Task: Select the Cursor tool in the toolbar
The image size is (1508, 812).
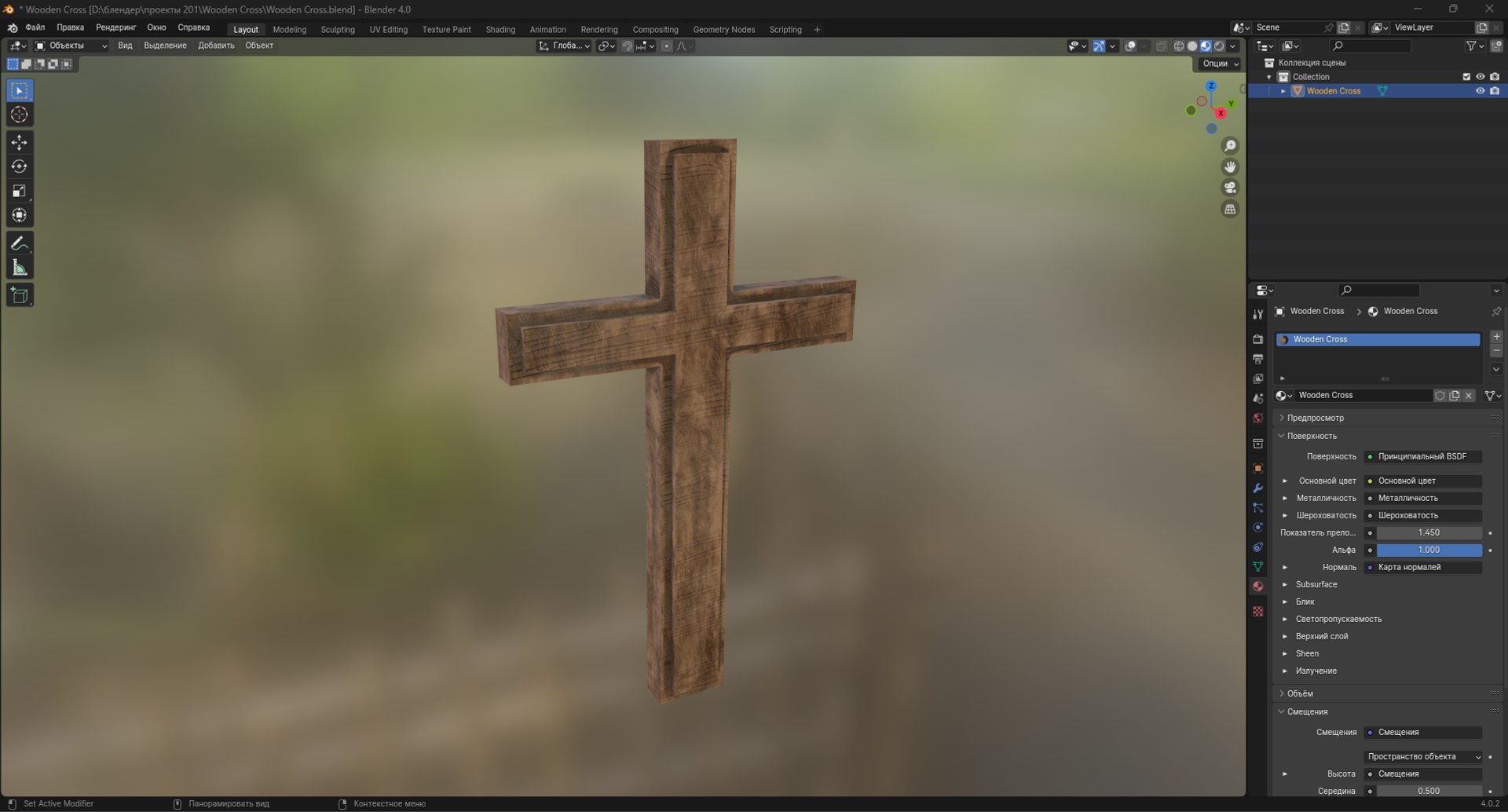Action: (20, 115)
